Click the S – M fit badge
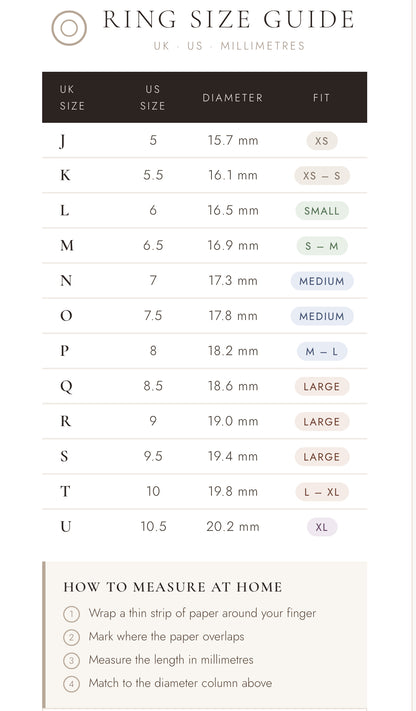Viewport: 416px width, 711px height. pos(322,246)
